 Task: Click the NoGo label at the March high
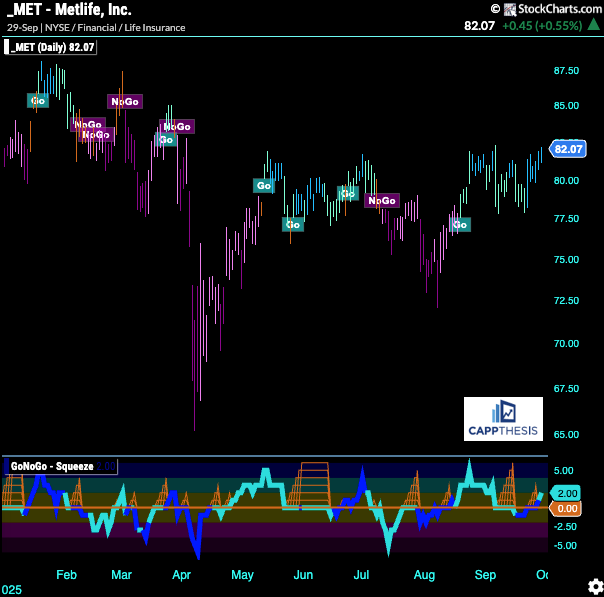coord(125,102)
